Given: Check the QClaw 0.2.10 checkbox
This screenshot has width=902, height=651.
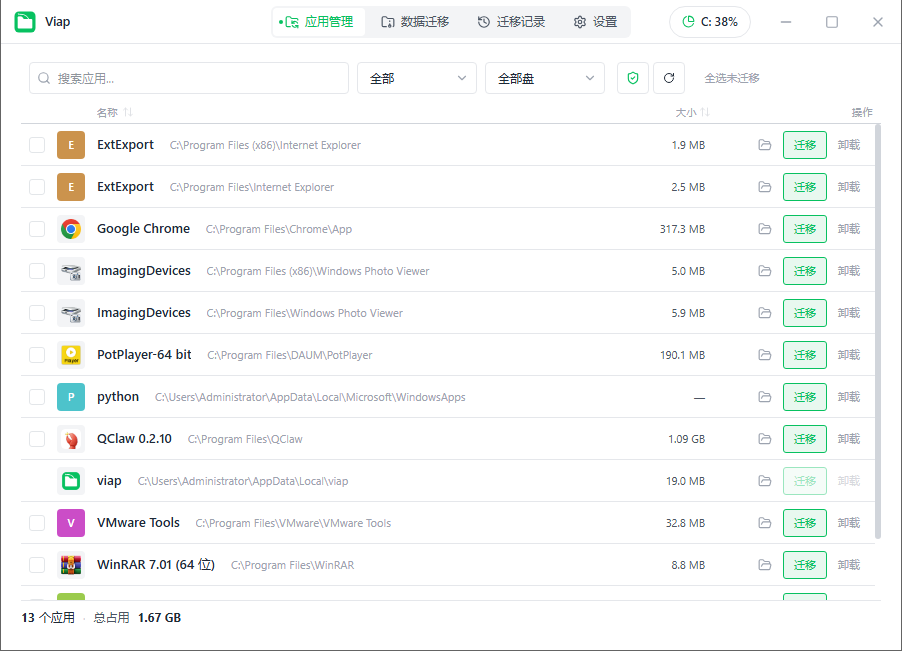Looking at the screenshot, I should tap(37, 439).
